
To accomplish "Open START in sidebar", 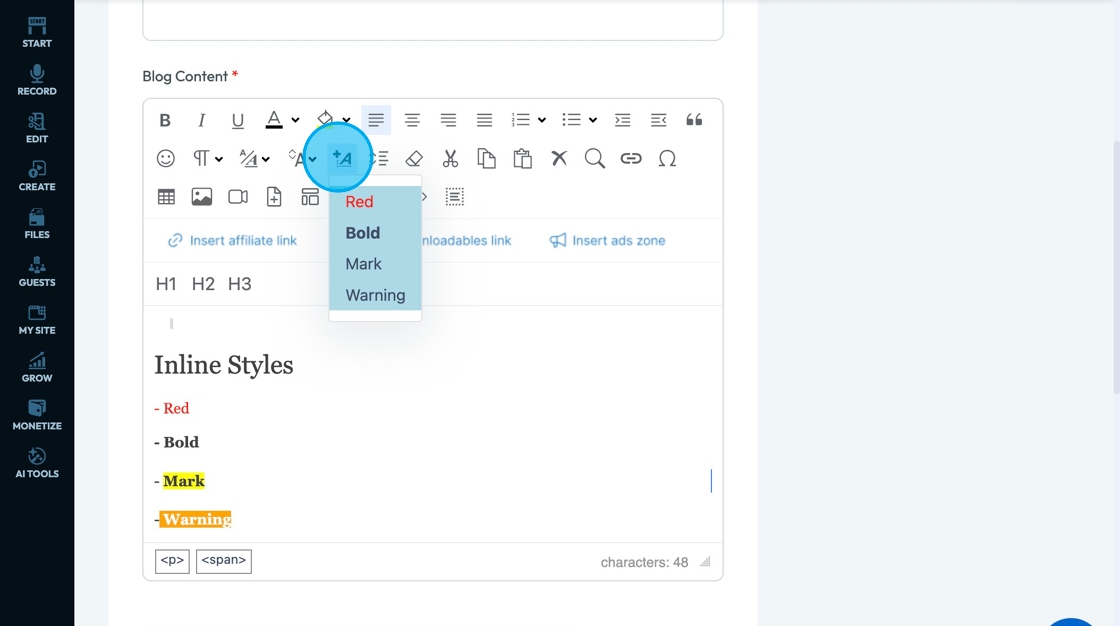I will tap(37, 32).
